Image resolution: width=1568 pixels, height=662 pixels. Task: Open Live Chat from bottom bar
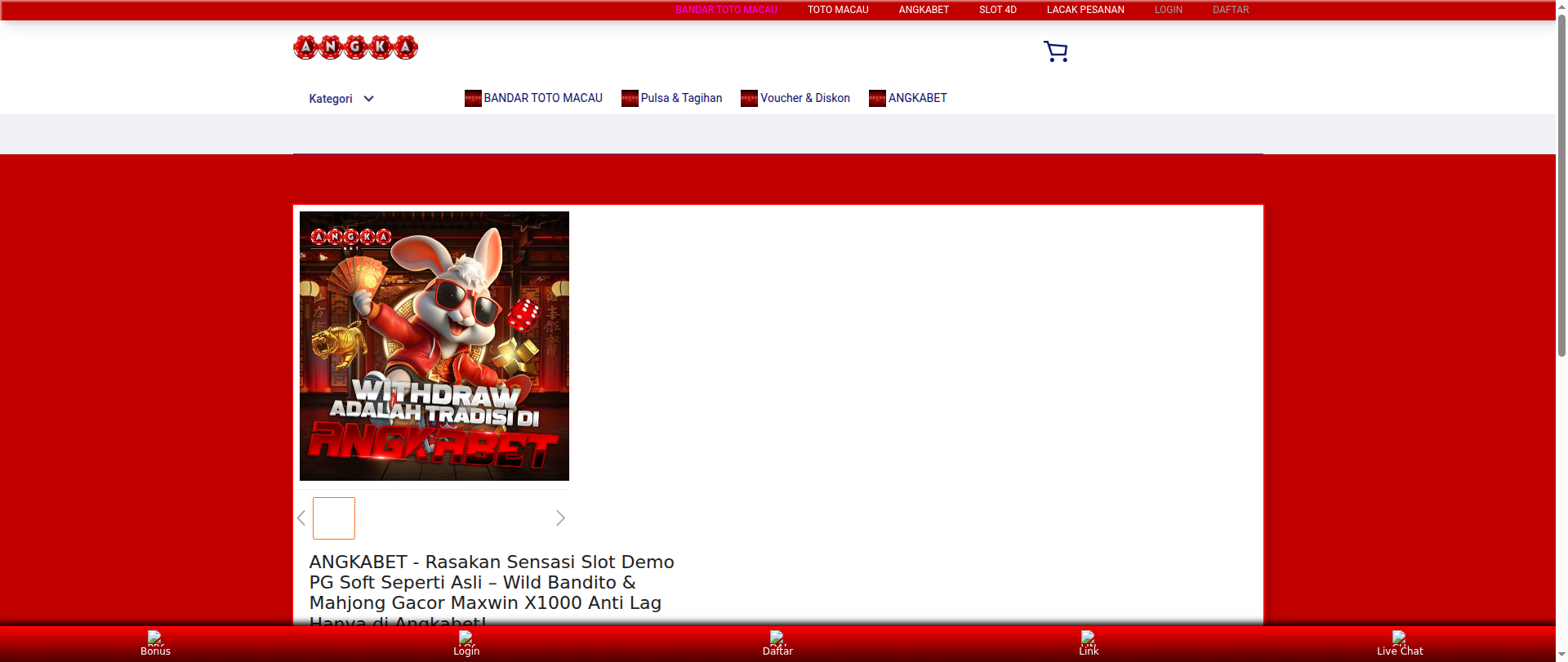coord(1399,643)
